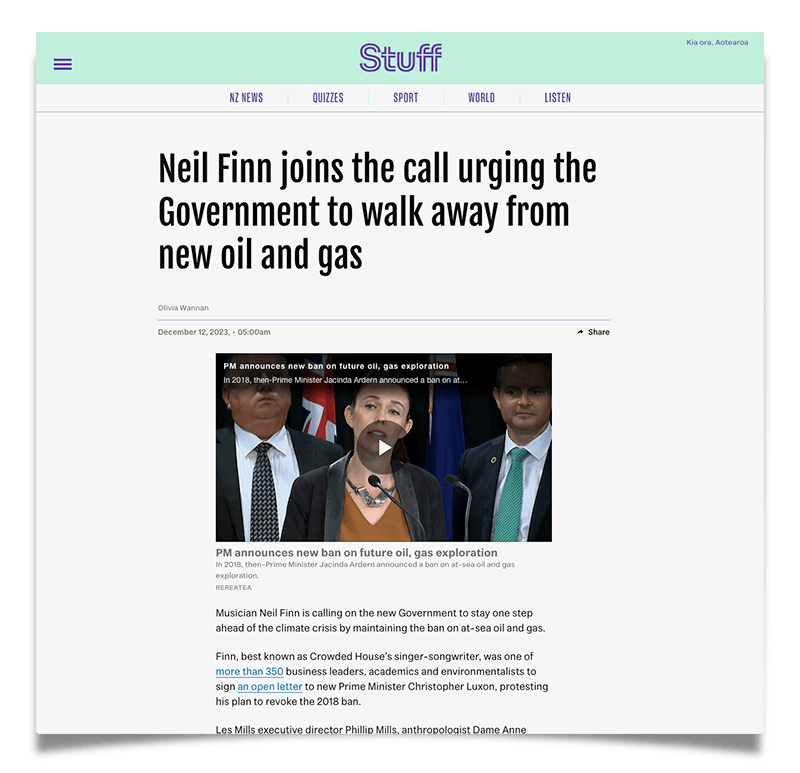Open the NZ News section

tap(246, 97)
